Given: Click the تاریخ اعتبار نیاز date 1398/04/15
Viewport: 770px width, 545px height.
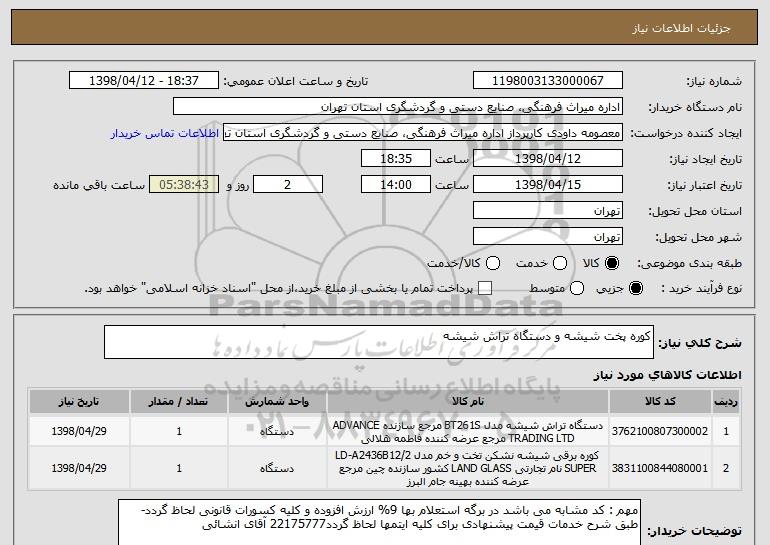Looking at the screenshot, I should (548, 185).
